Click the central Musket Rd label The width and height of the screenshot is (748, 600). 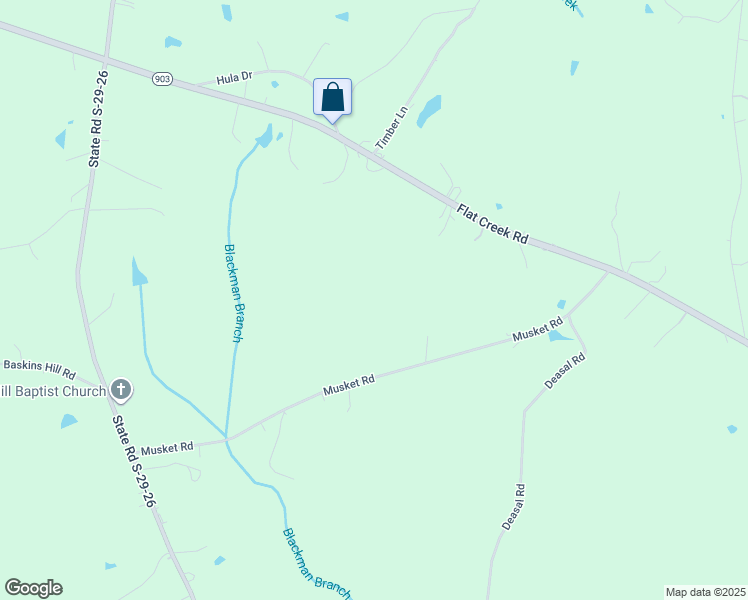349,385
